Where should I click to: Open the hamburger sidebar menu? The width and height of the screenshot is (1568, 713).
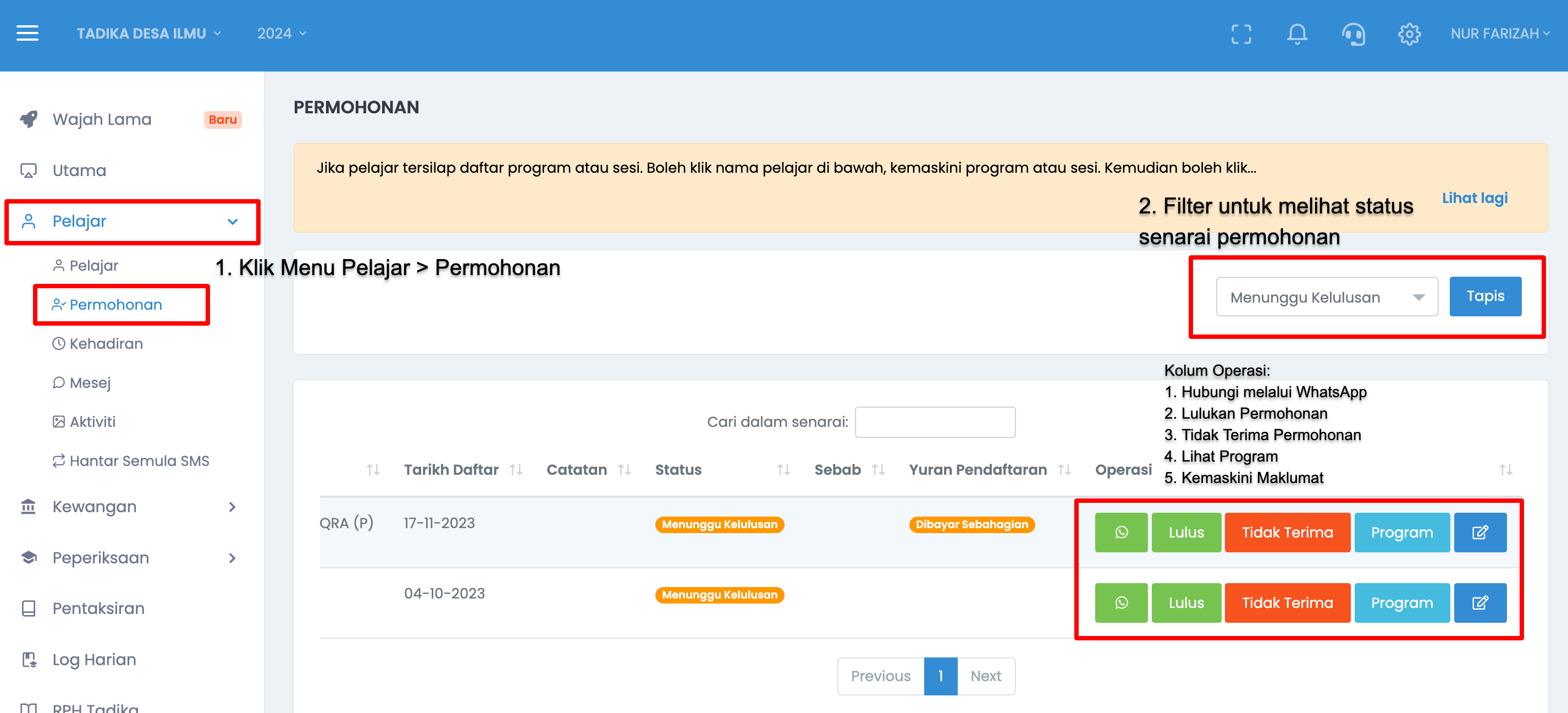tap(27, 34)
